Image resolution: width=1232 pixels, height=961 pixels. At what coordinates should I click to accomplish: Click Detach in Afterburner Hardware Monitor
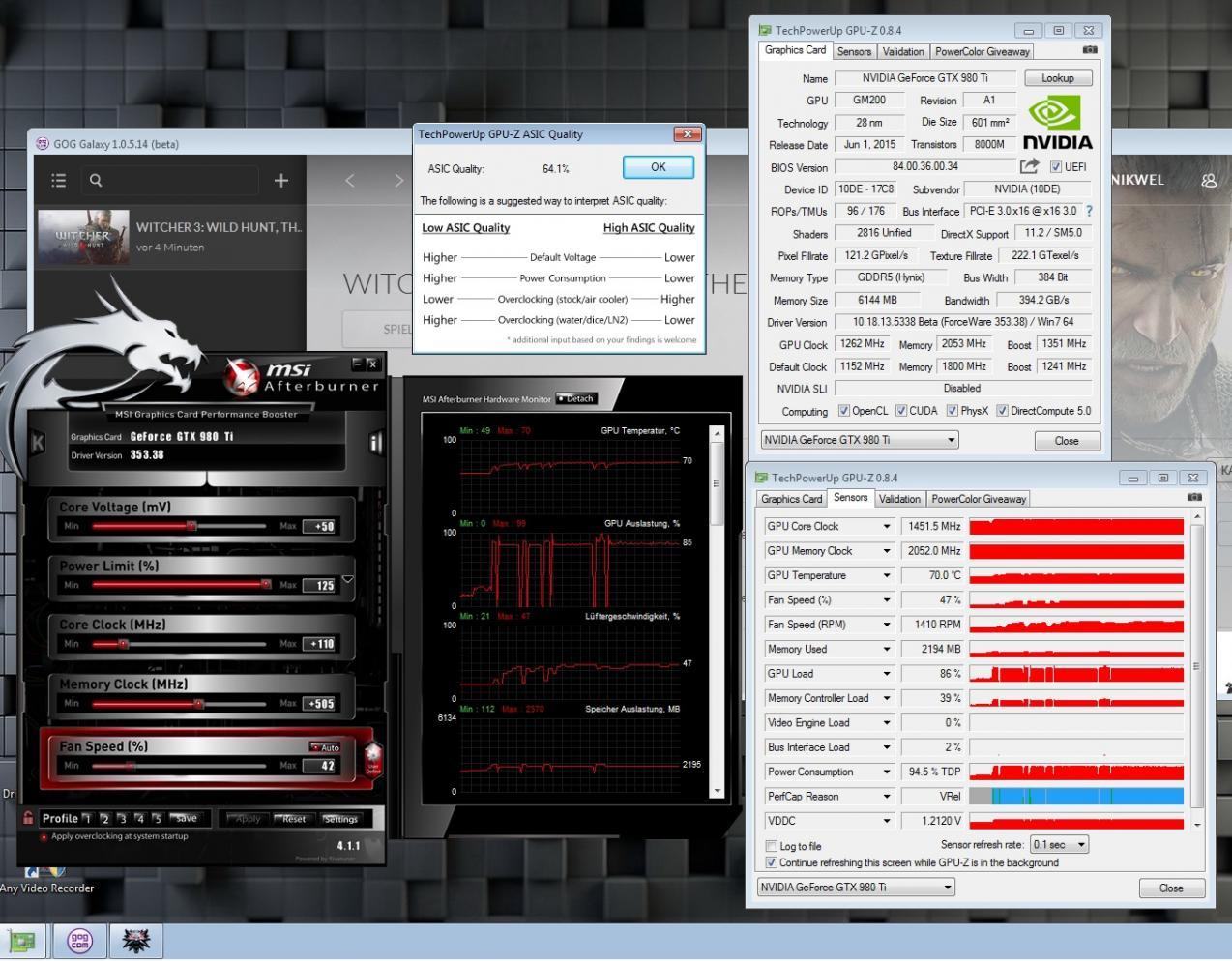pos(576,398)
